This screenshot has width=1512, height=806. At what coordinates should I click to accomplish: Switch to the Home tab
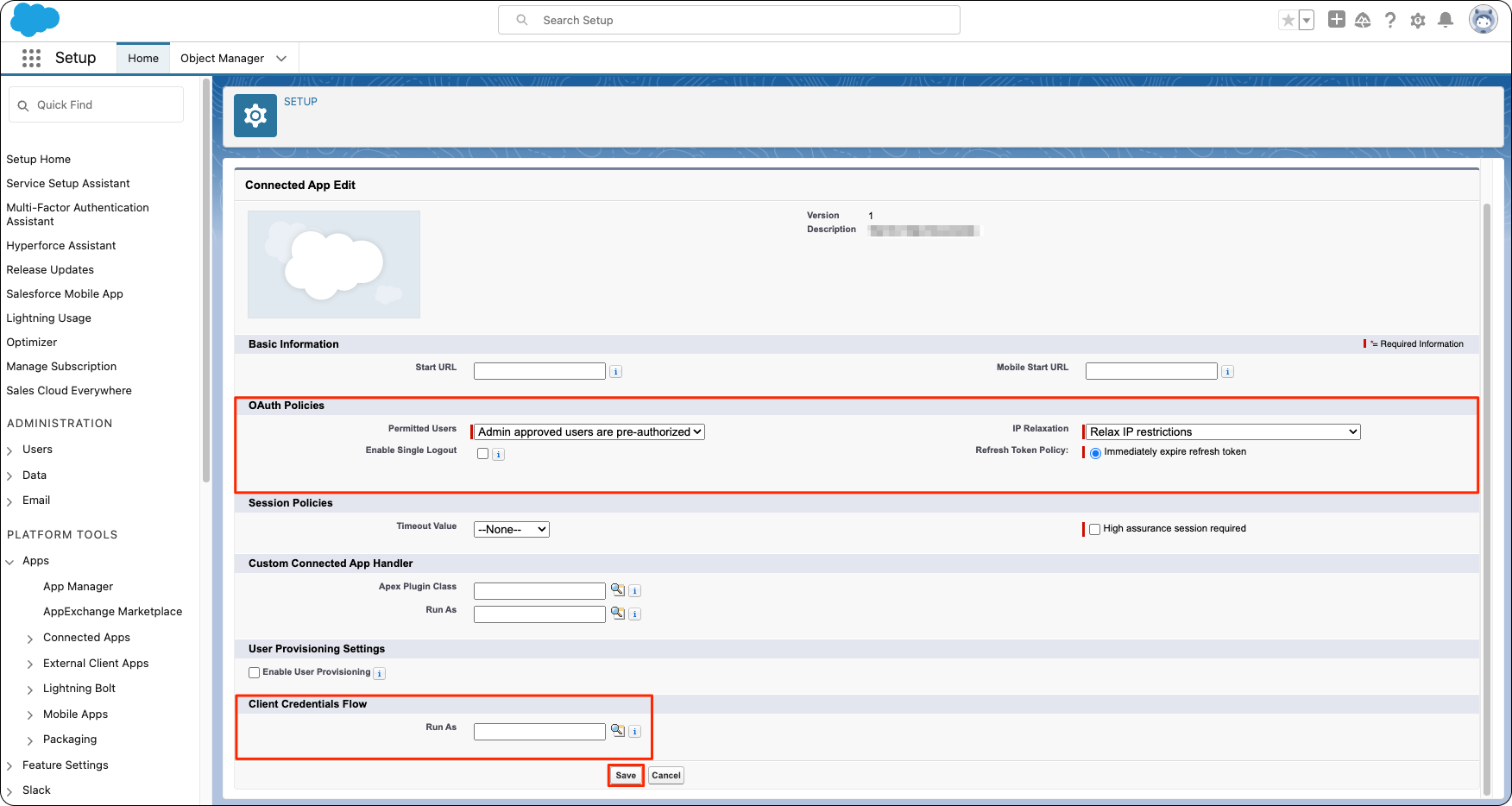click(143, 58)
